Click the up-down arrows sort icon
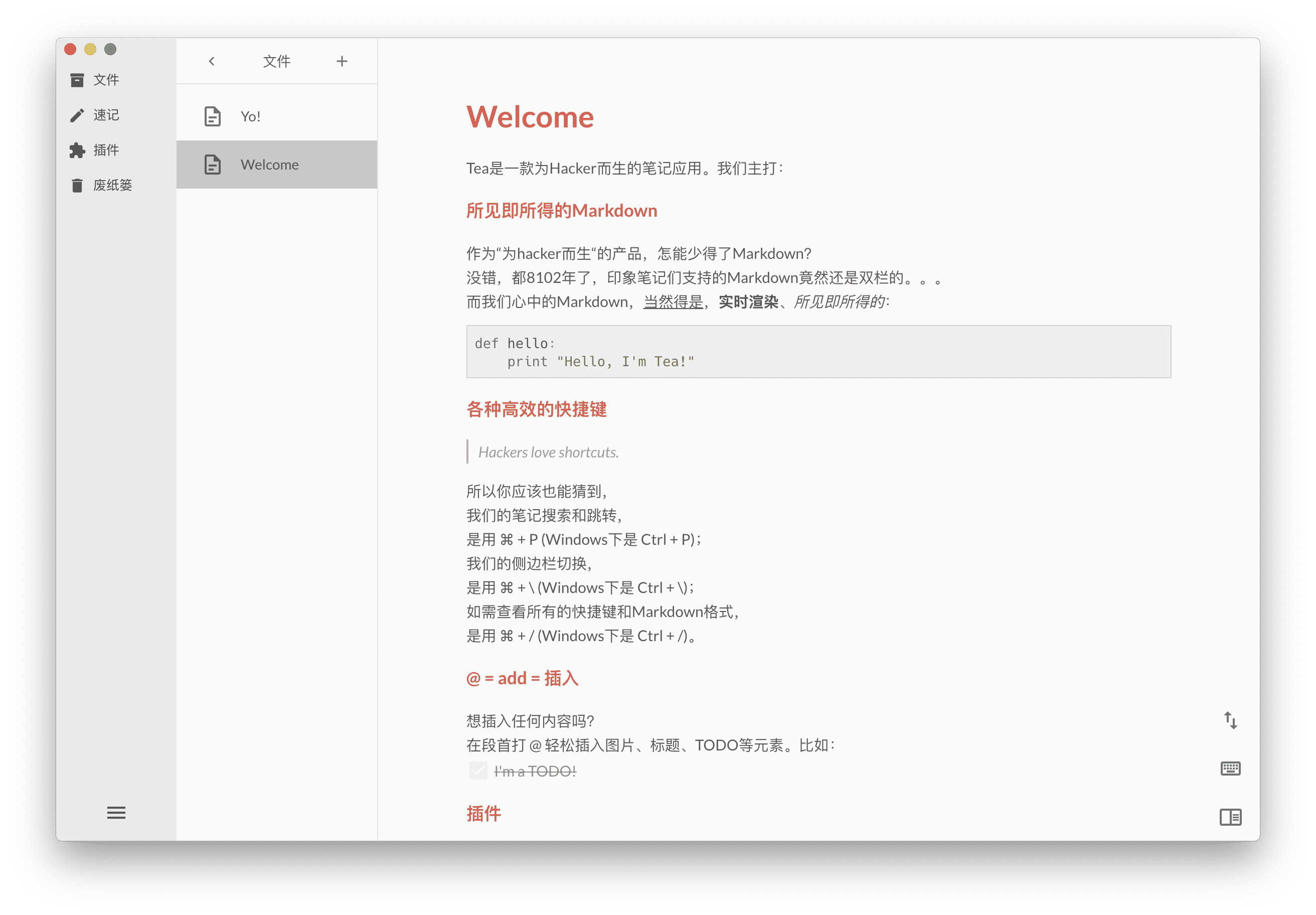The width and height of the screenshot is (1316, 915). pyautogui.click(x=1230, y=720)
